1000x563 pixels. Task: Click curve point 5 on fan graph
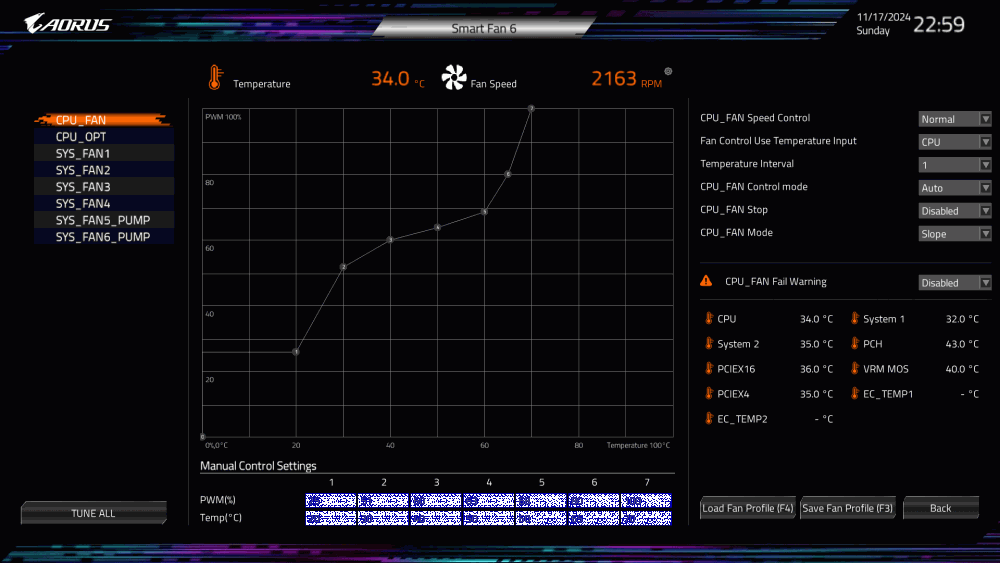(x=484, y=211)
